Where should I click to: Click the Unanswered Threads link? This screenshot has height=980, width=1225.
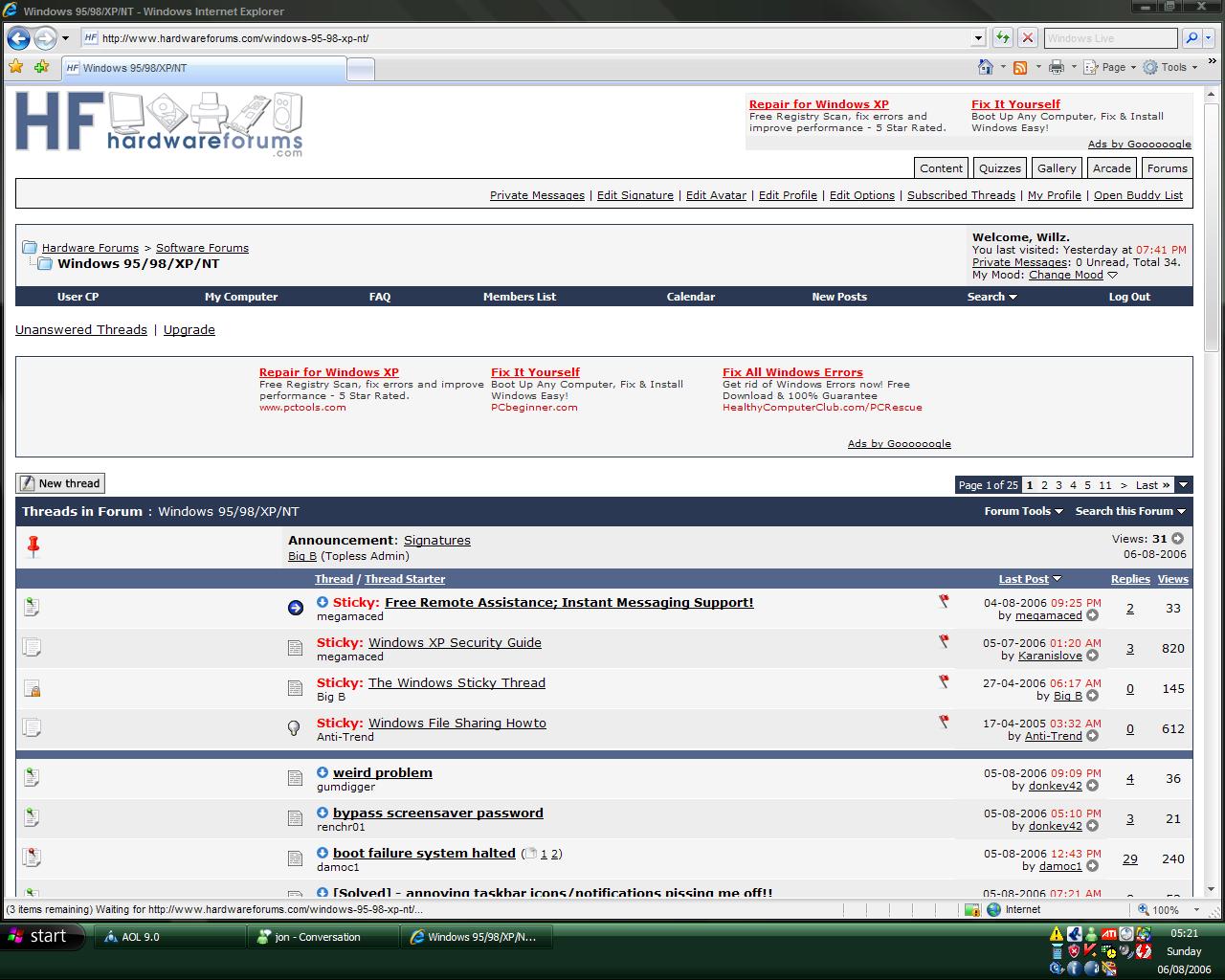click(x=81, y=329)
